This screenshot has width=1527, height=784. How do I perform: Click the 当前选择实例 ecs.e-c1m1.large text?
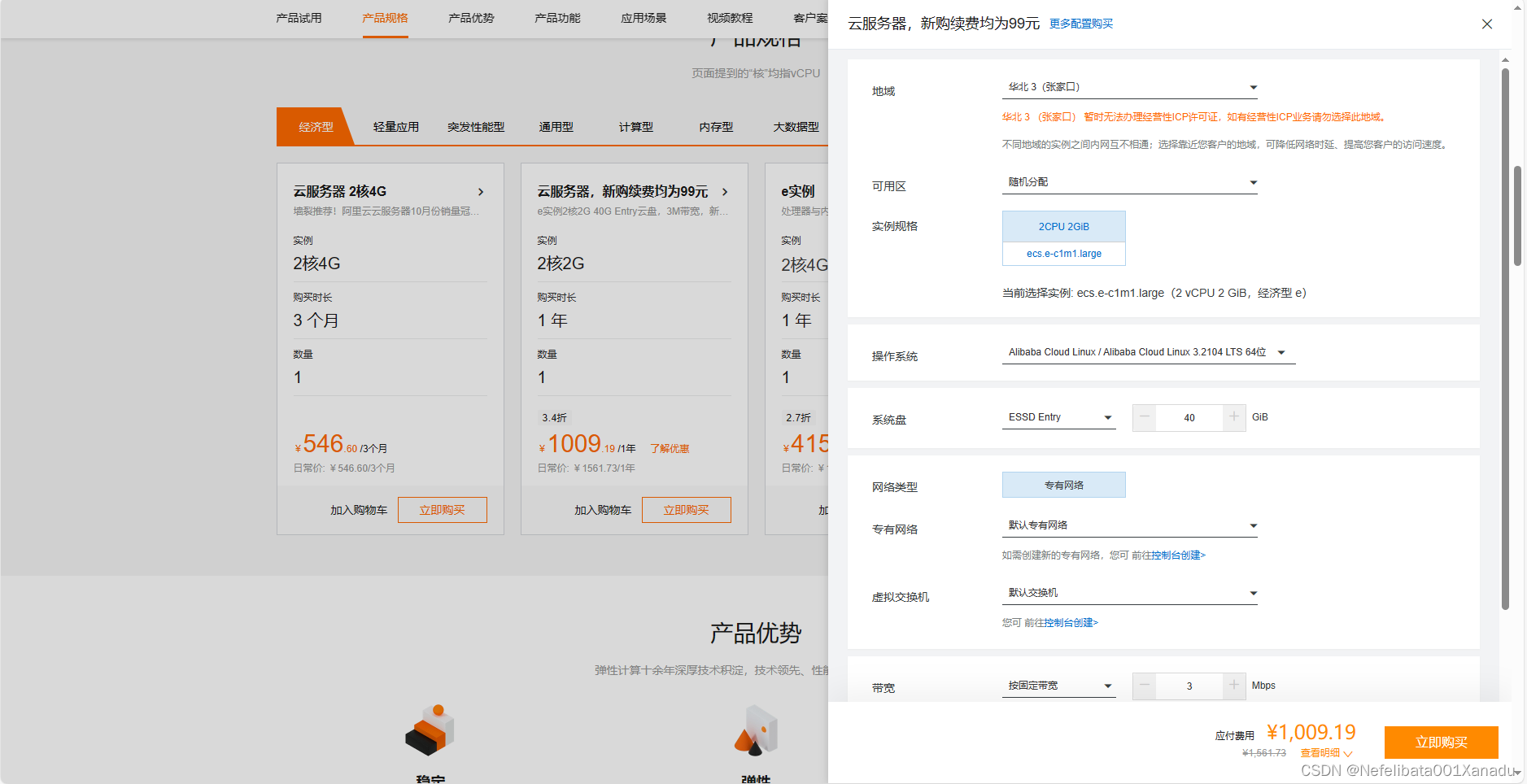(1154, 293)
